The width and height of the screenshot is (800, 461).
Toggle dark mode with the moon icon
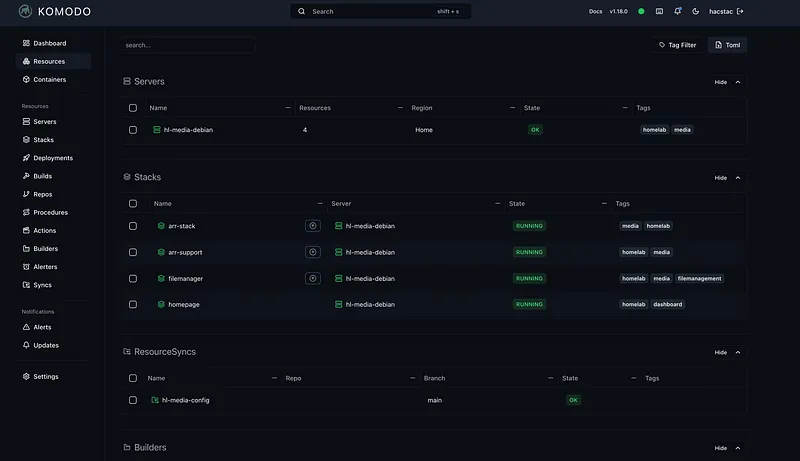[x=696, y=12]
